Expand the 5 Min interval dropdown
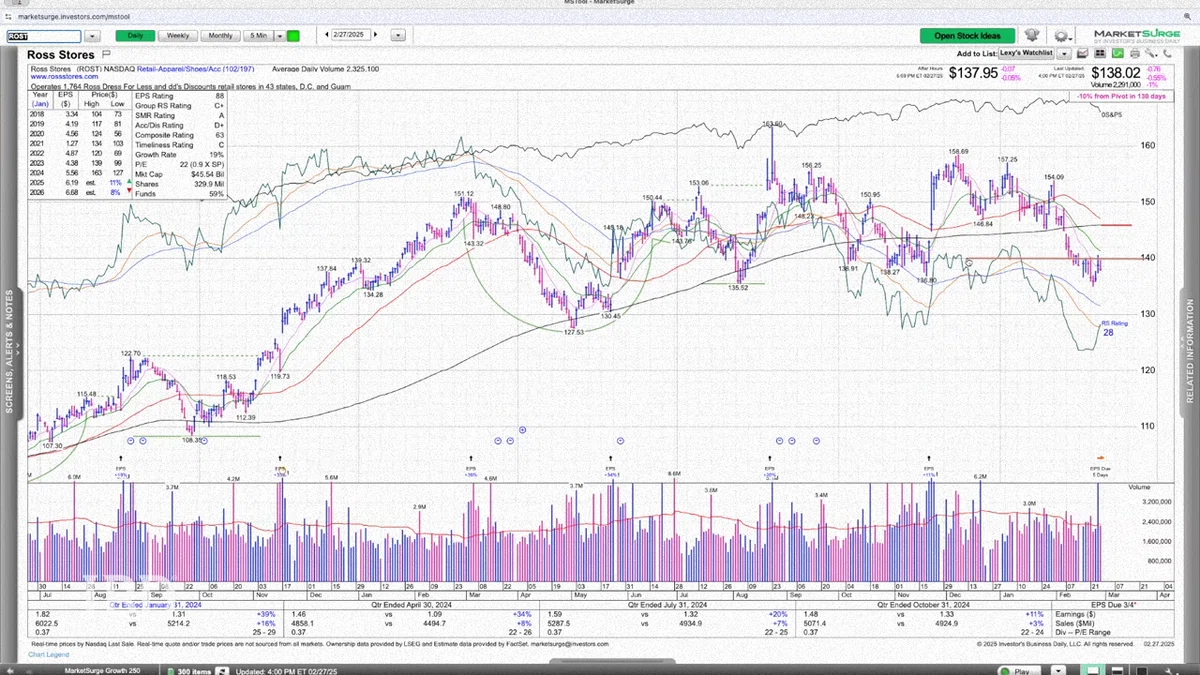The width and height of the screenshot is (1200, 675). point(279,36)
